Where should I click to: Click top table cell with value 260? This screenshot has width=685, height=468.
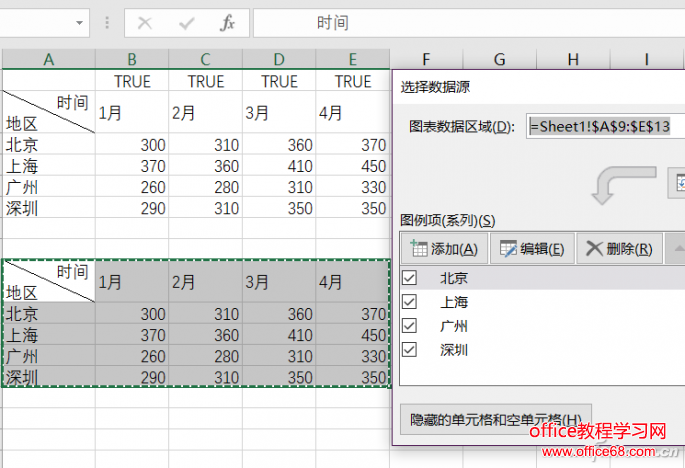[132, 187]
